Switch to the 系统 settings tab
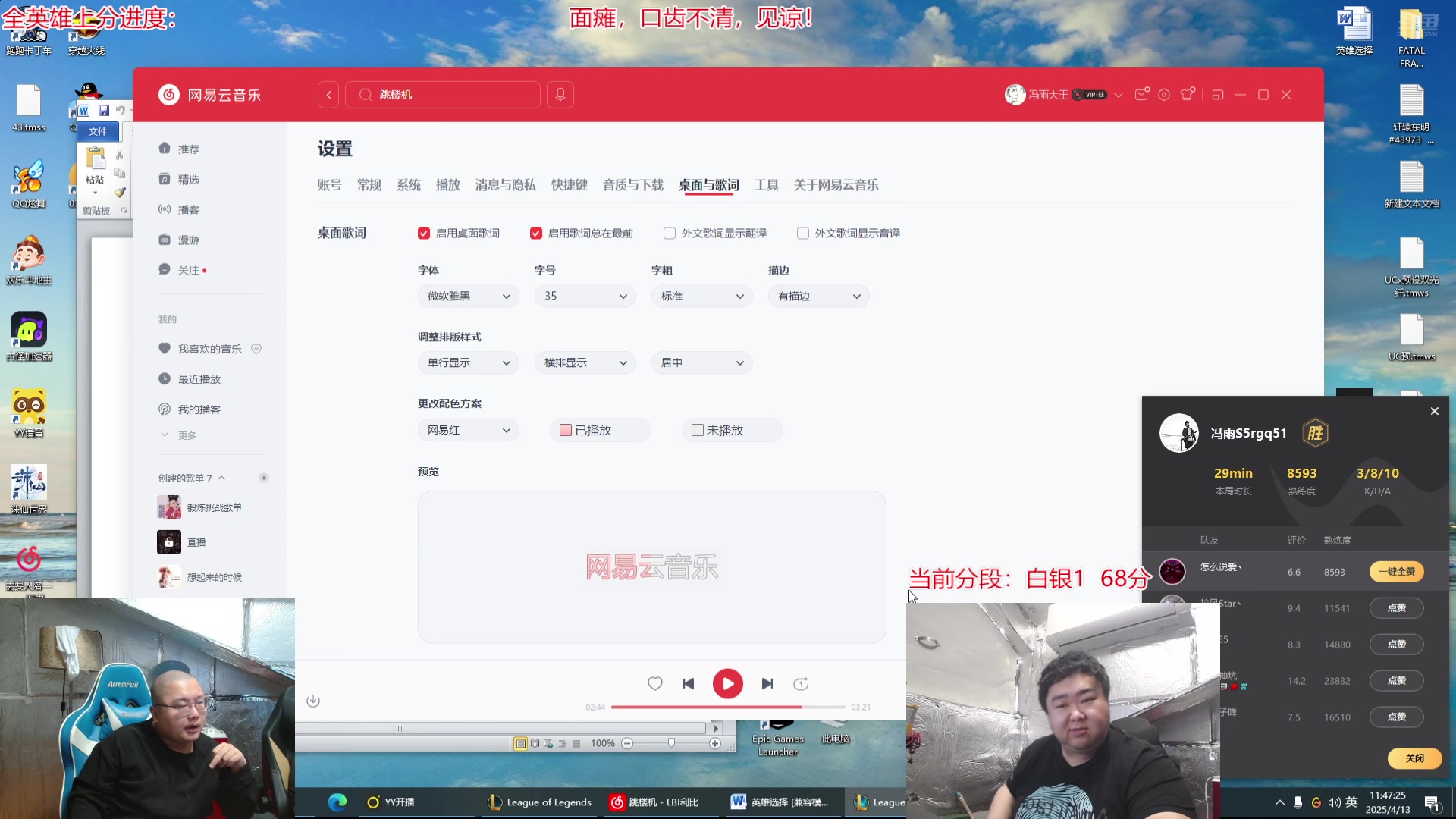This screenshot has height=819, width=1456. tap(408, 185)
